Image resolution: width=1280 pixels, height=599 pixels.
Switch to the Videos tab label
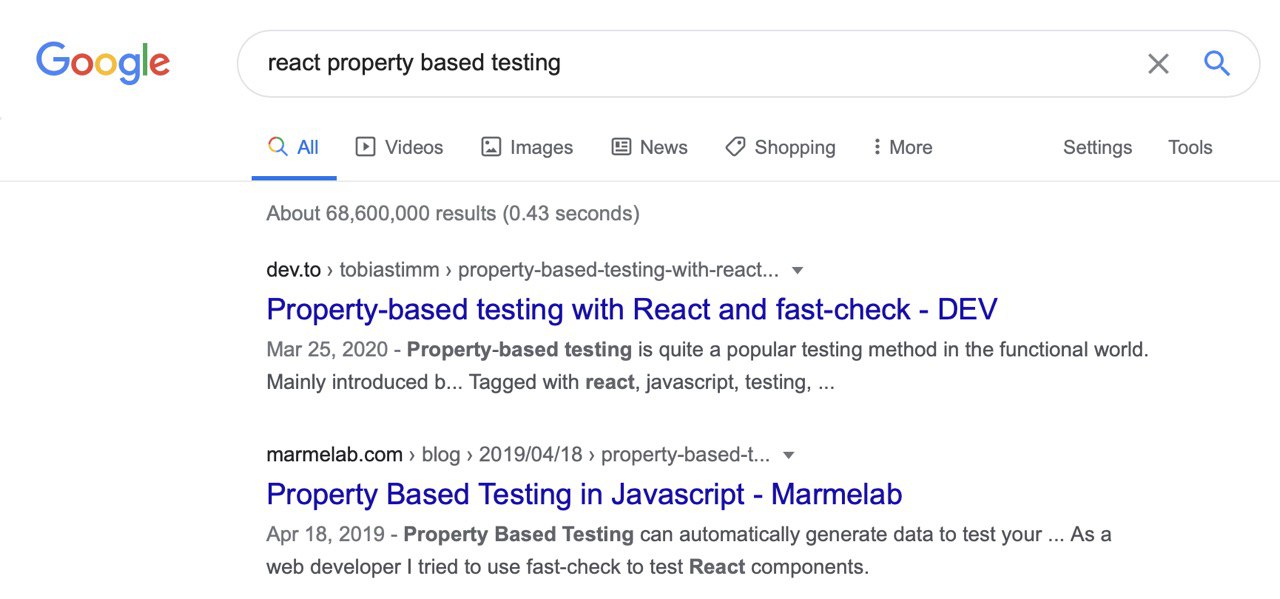(x=414, y=147)
